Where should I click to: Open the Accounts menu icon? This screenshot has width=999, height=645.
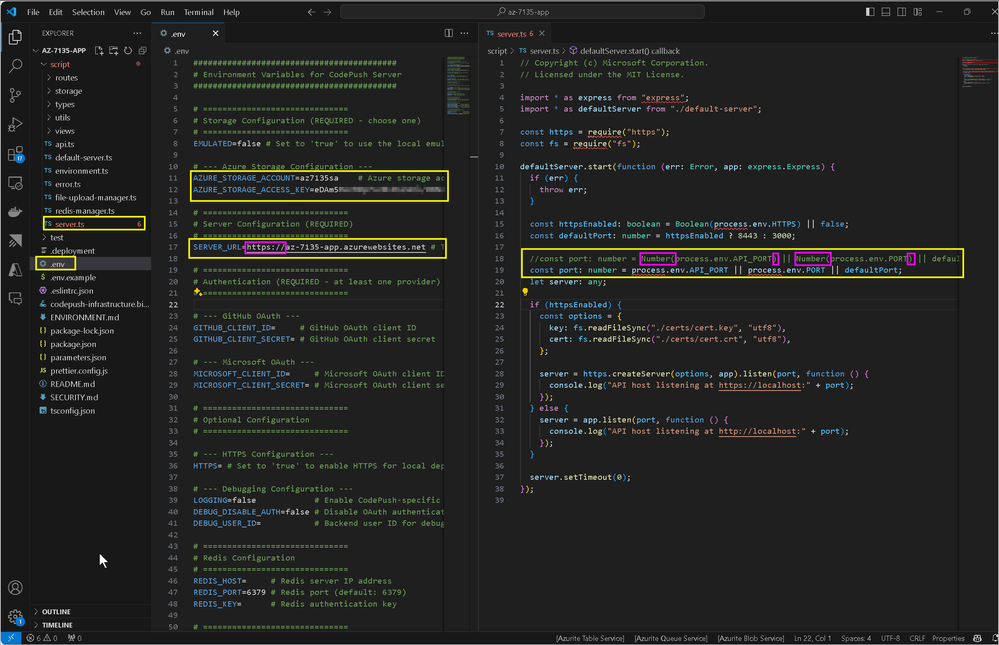click(x=15, y=588)
